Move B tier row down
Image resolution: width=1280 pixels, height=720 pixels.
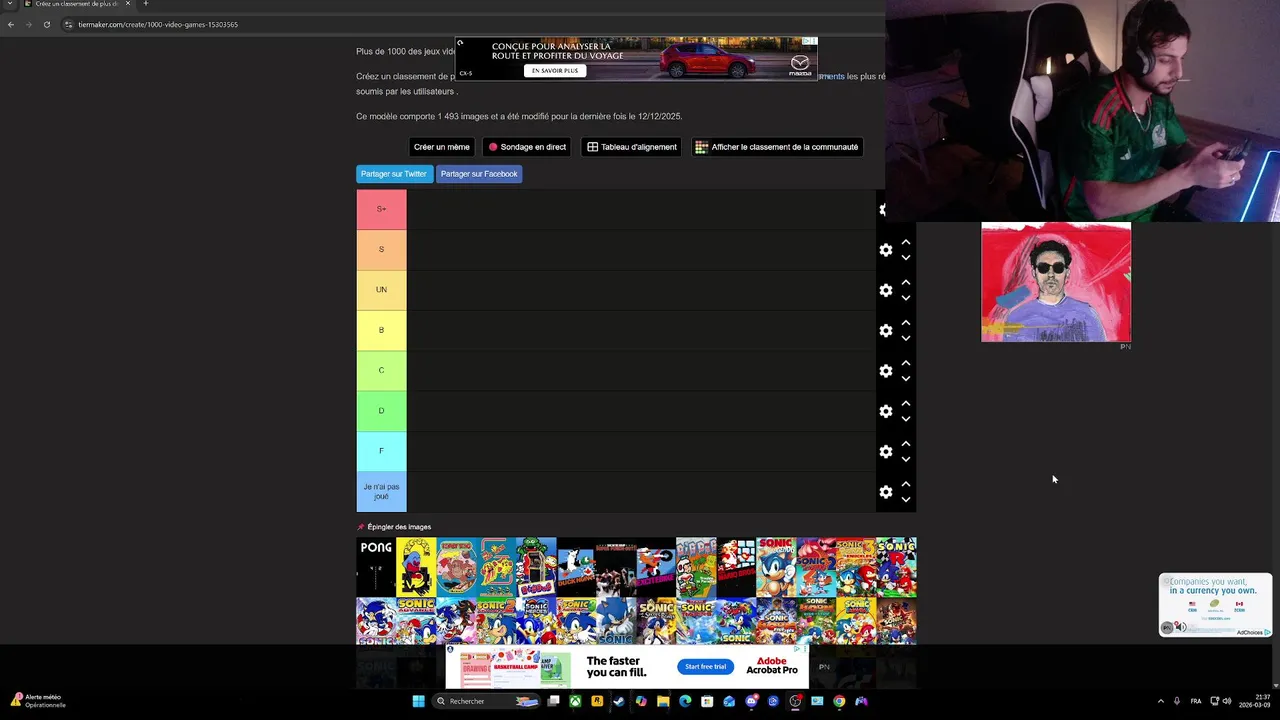pyautogui.click(x=906, y=338)
